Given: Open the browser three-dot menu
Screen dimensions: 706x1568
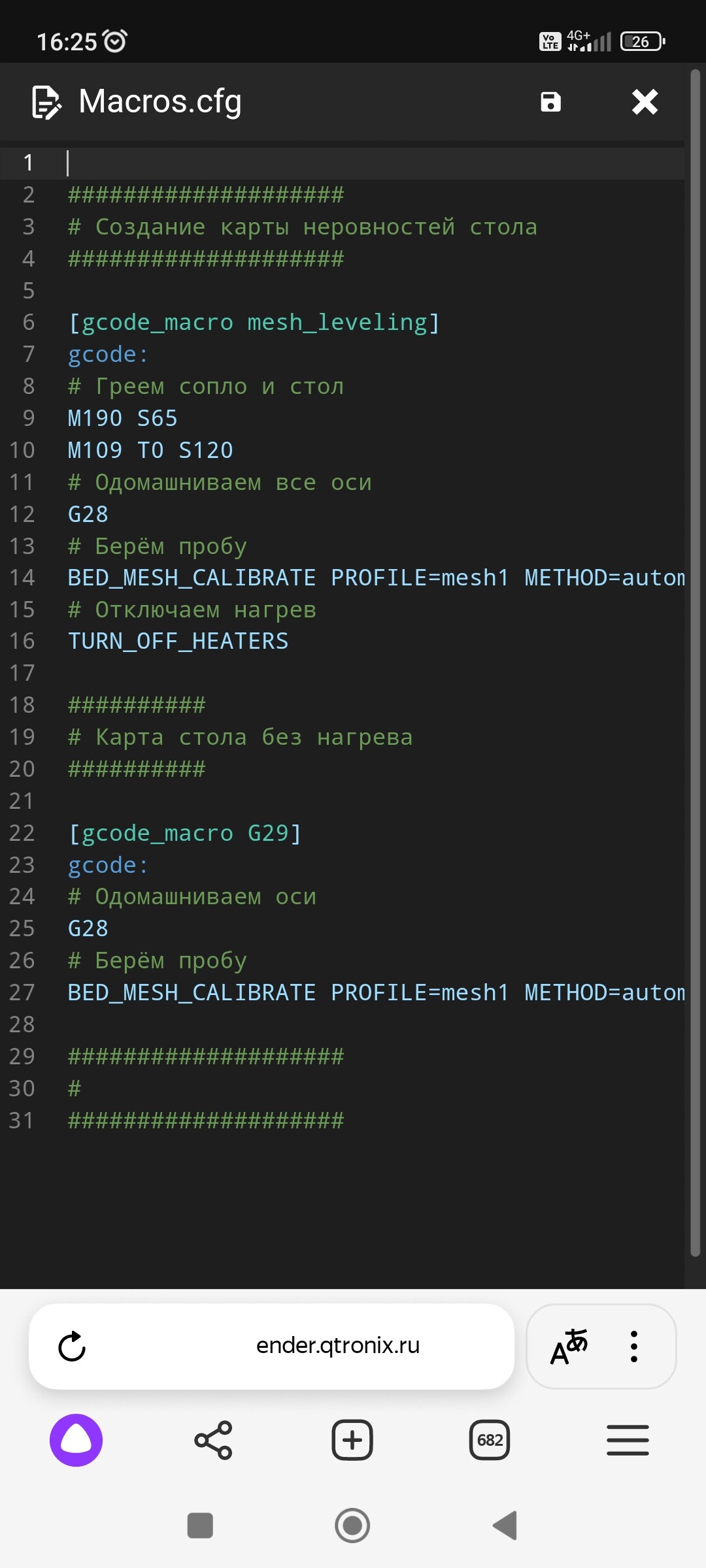Looking at the screenshot, I should (x=633, y=1347).
